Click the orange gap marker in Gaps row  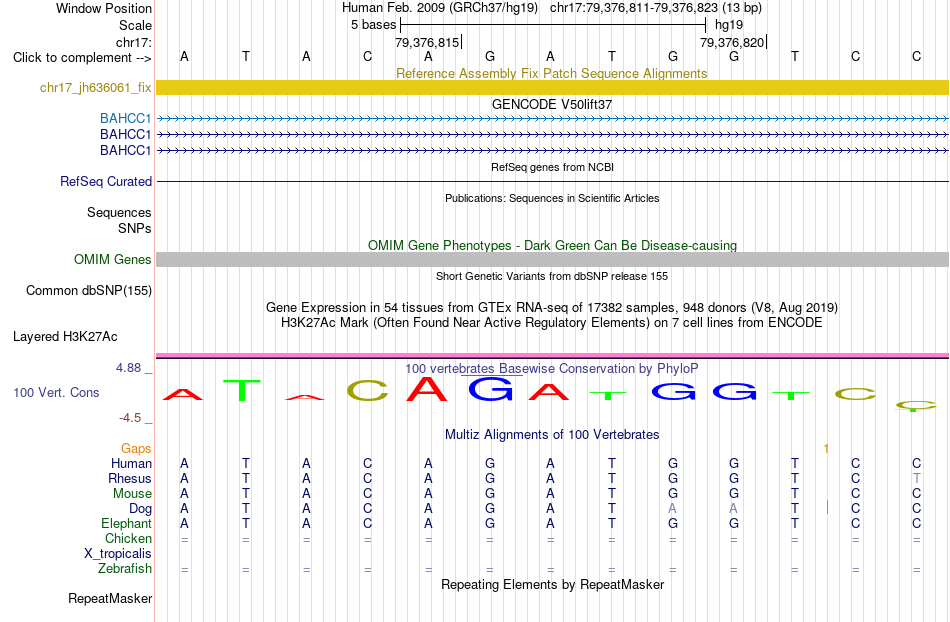[x=826, y=448]
